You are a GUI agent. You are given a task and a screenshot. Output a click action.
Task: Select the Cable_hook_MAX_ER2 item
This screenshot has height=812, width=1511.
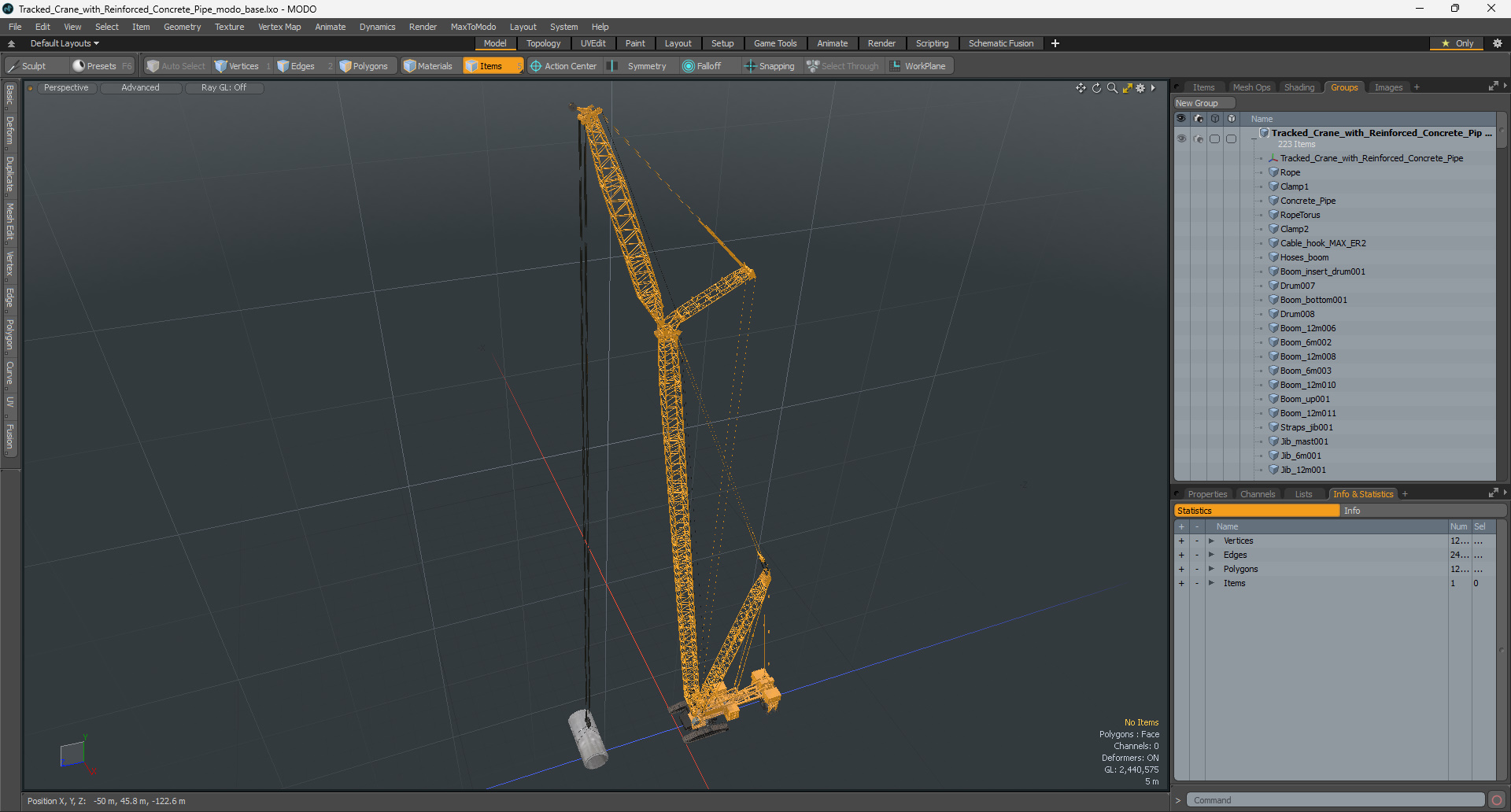pyautogui.click(x=1322, y=243)
